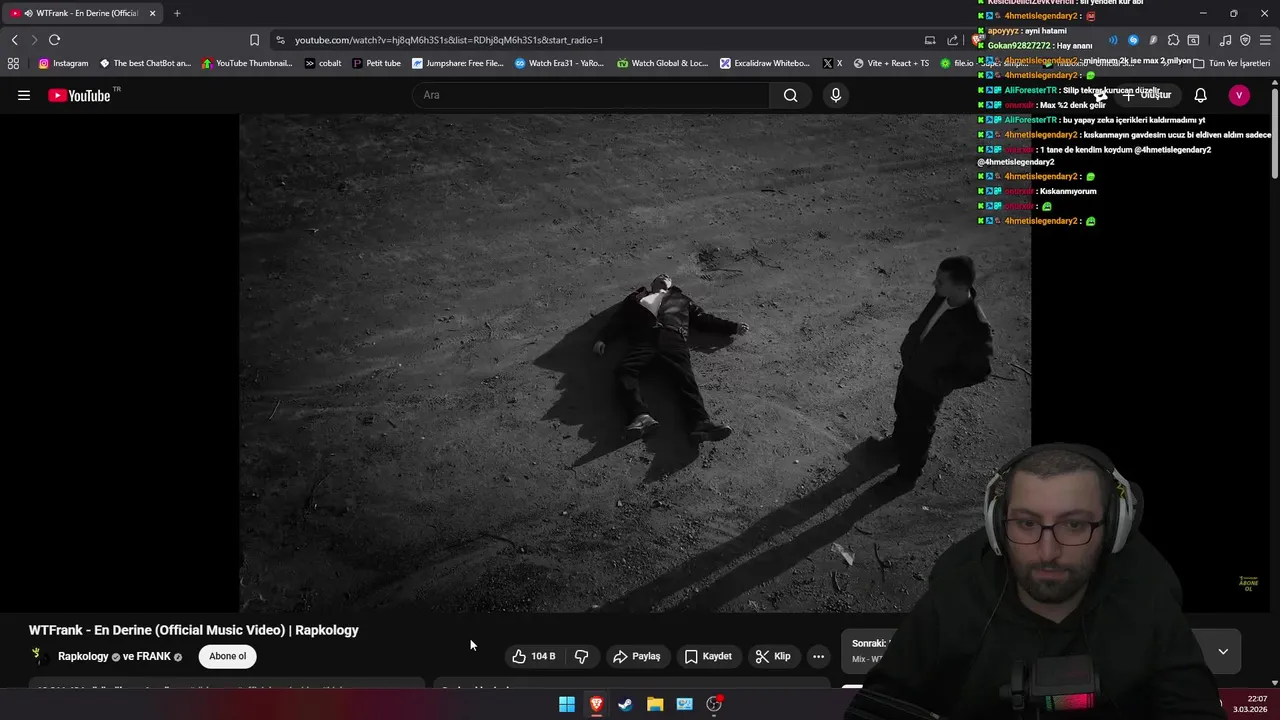The width and height of the screenshot is (1280, 720).
Task: Create a clip with Klip button
Action: coord(773,656)
